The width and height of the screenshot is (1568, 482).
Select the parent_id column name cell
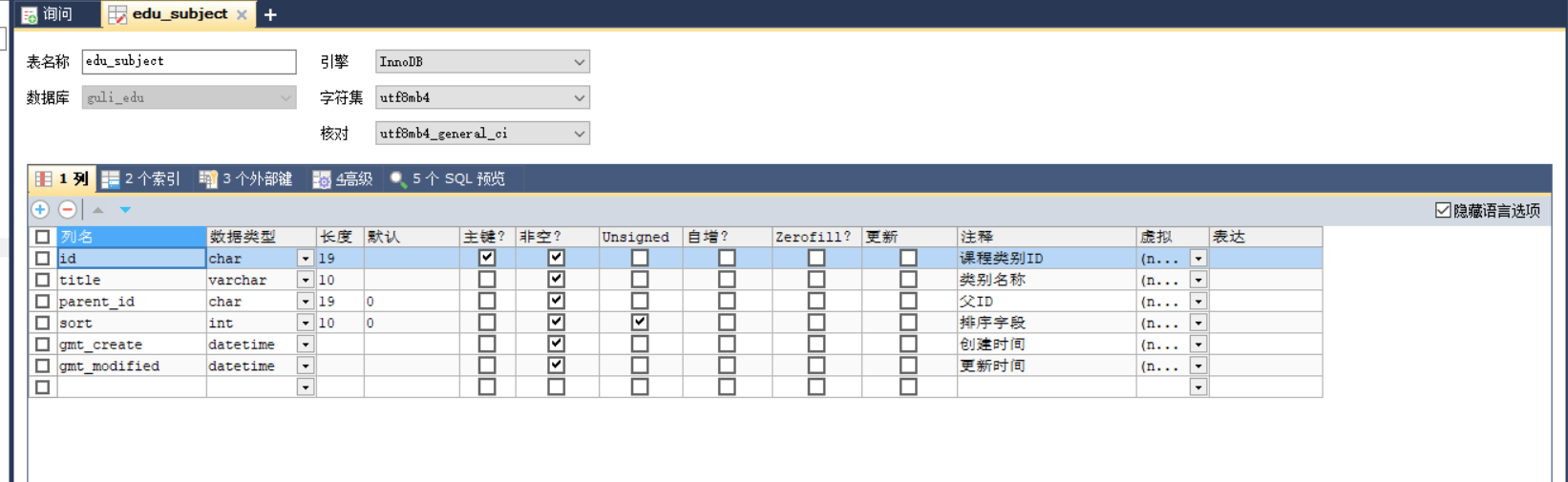[x=132, y=302]
